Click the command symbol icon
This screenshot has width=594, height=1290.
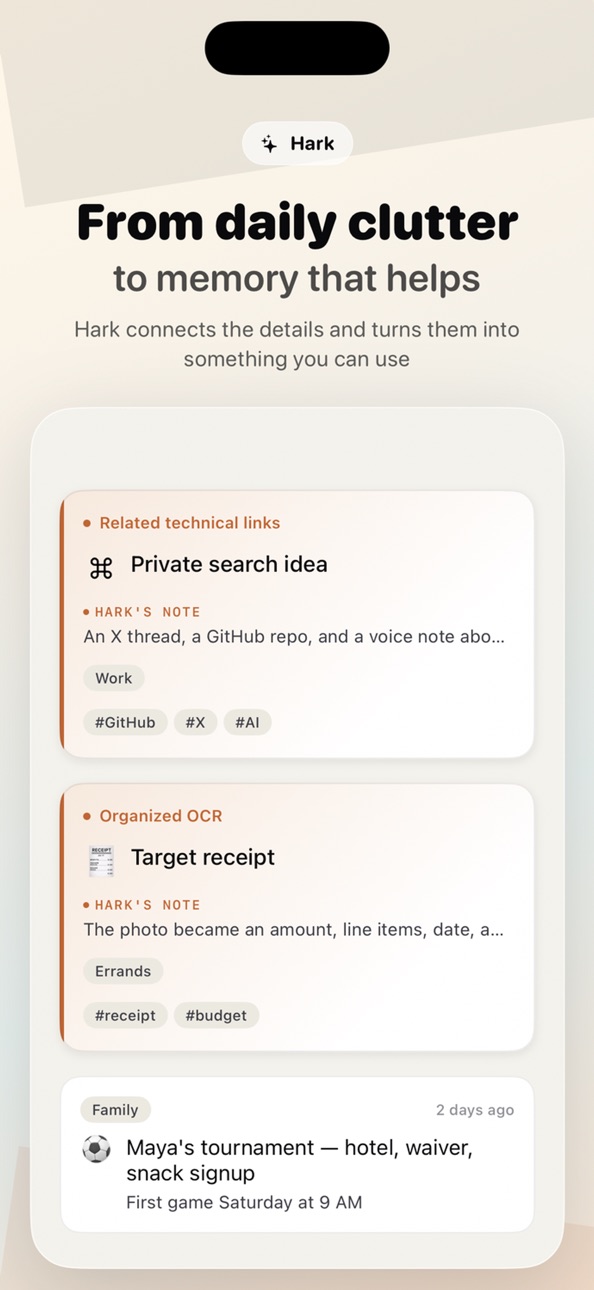coord(101,568)
